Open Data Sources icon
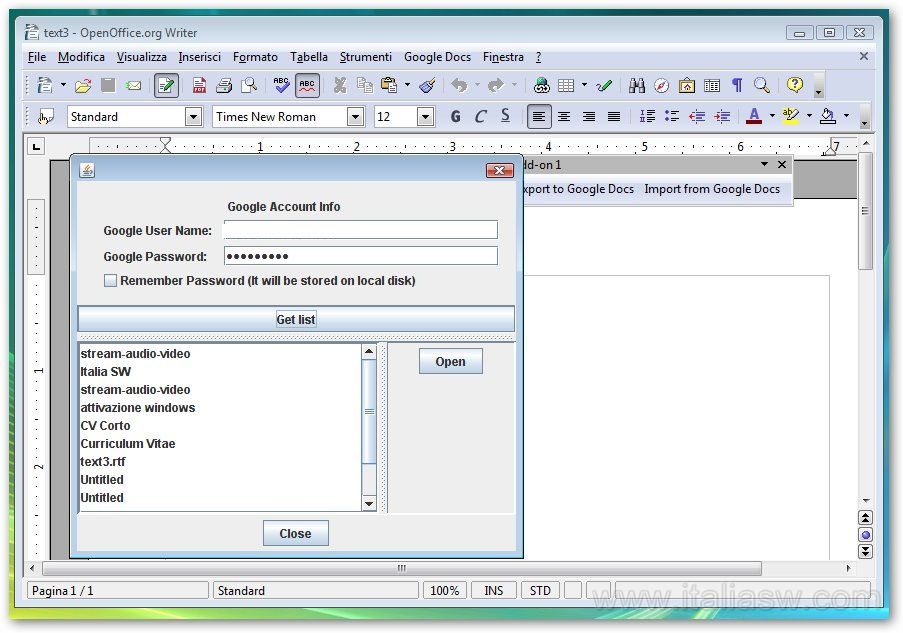This screenshot has width=903, height=633. click(x=712, y=86)
